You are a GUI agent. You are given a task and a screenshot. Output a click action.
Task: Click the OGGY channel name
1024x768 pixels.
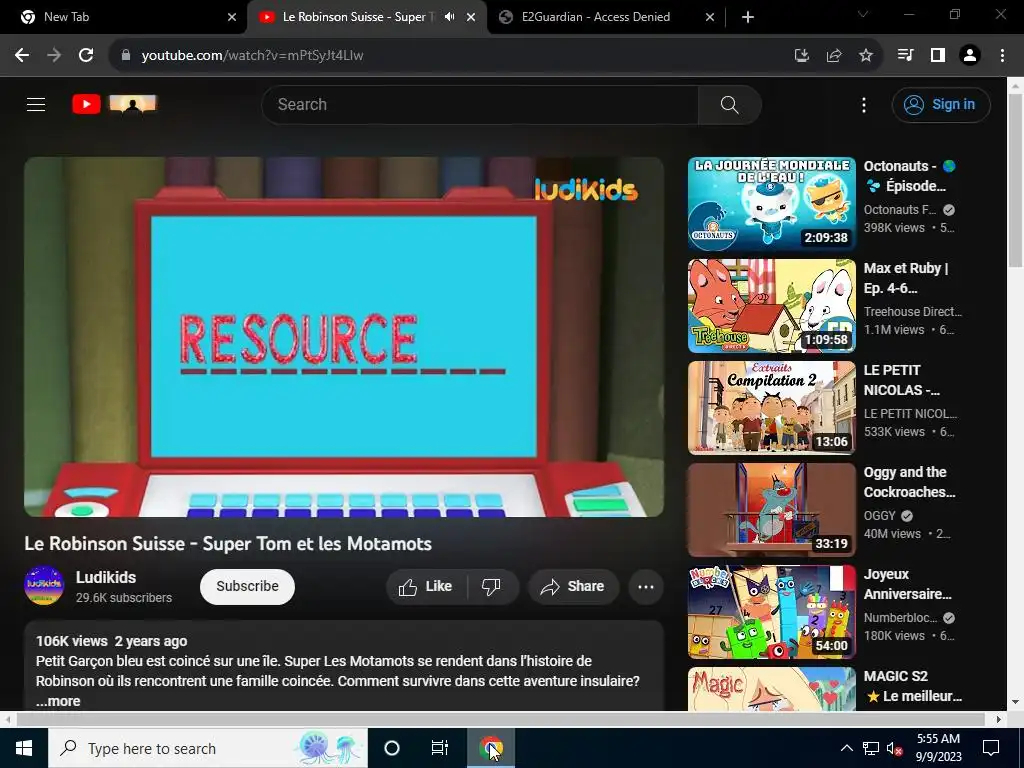click(x=879, y=515)
